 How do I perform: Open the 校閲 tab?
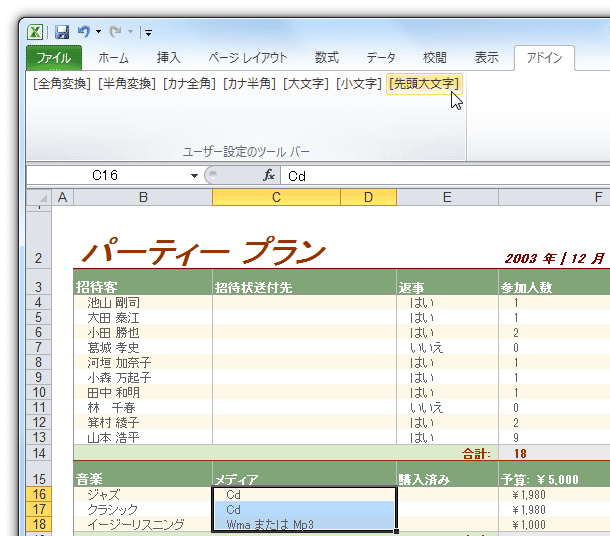click(435, 58)
